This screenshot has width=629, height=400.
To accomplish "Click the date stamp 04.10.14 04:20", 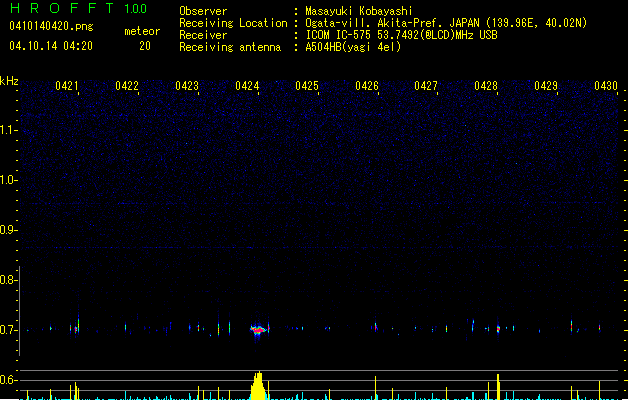I will point(51,46).
